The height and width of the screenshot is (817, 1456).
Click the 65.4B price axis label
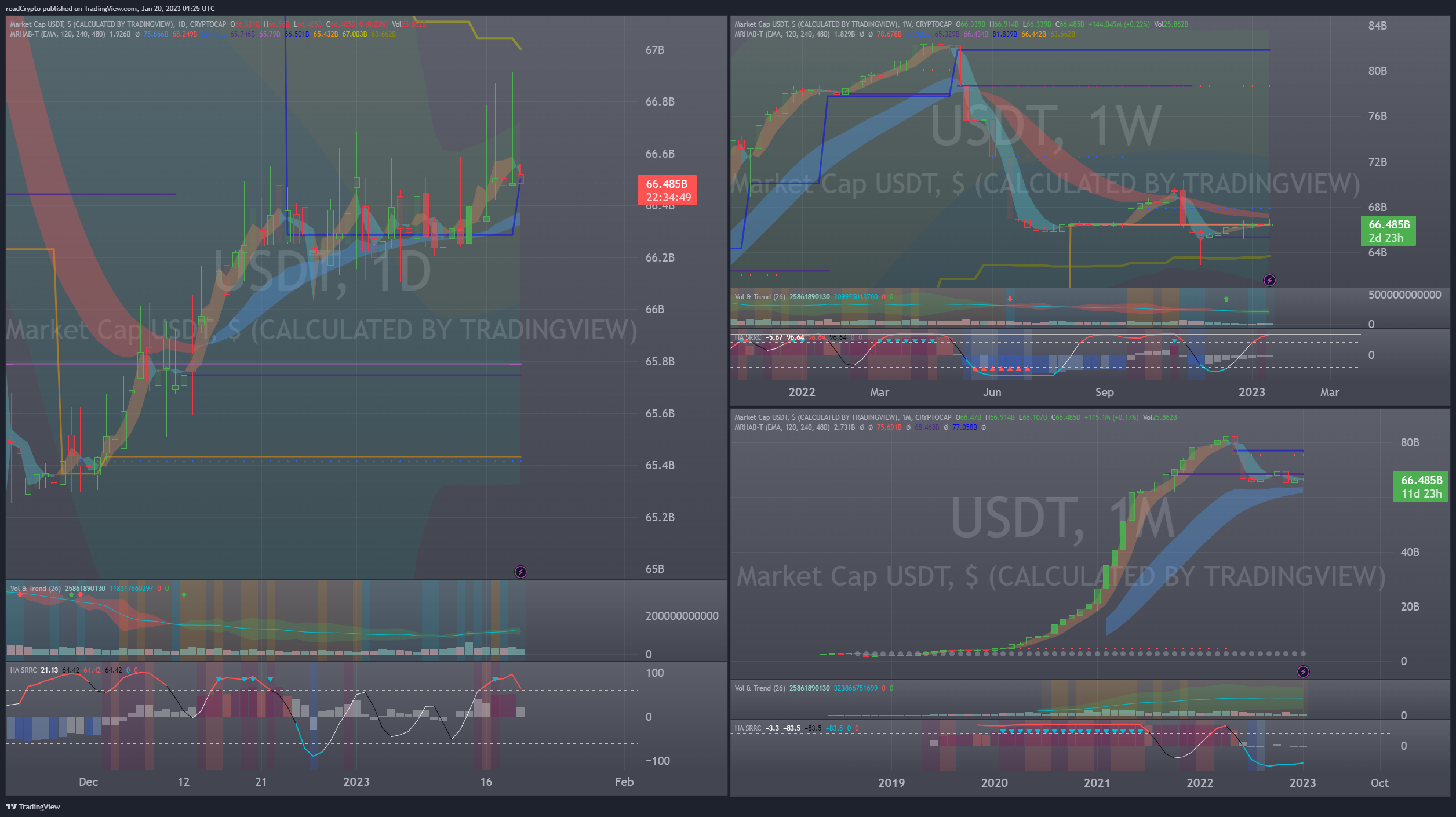tap(660, 465)
